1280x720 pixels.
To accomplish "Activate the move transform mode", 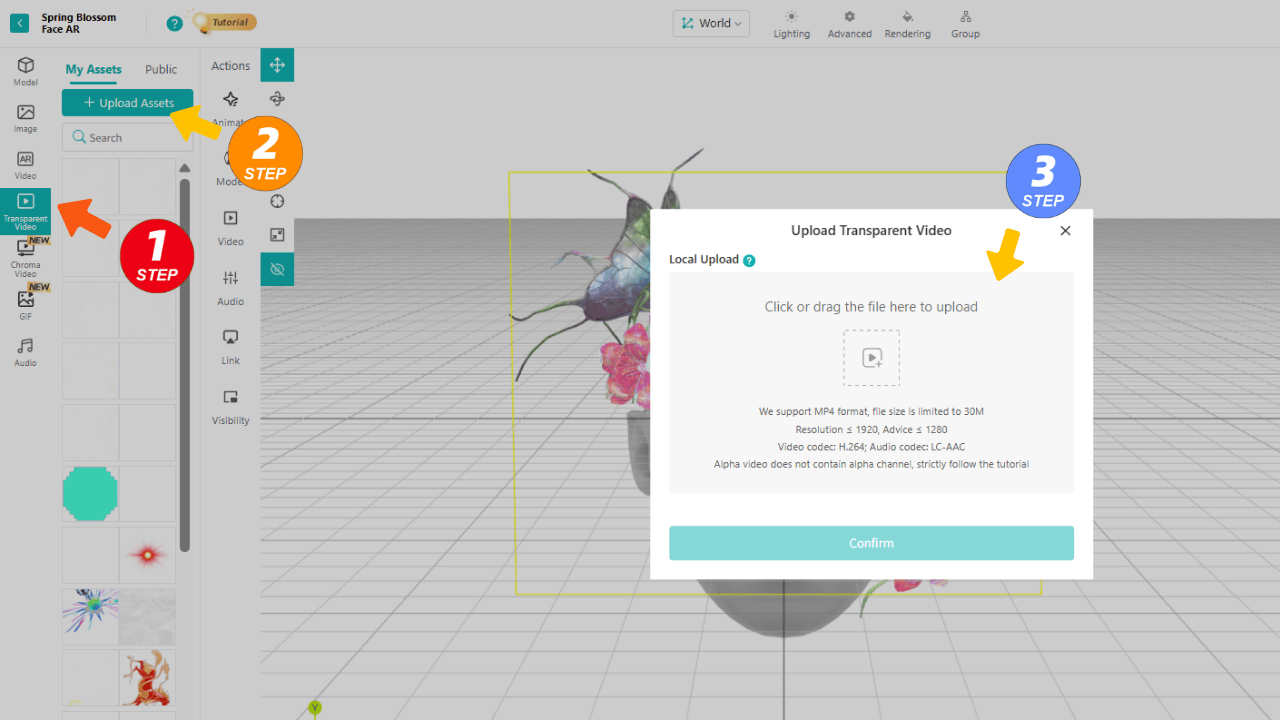I will point(276,64).
